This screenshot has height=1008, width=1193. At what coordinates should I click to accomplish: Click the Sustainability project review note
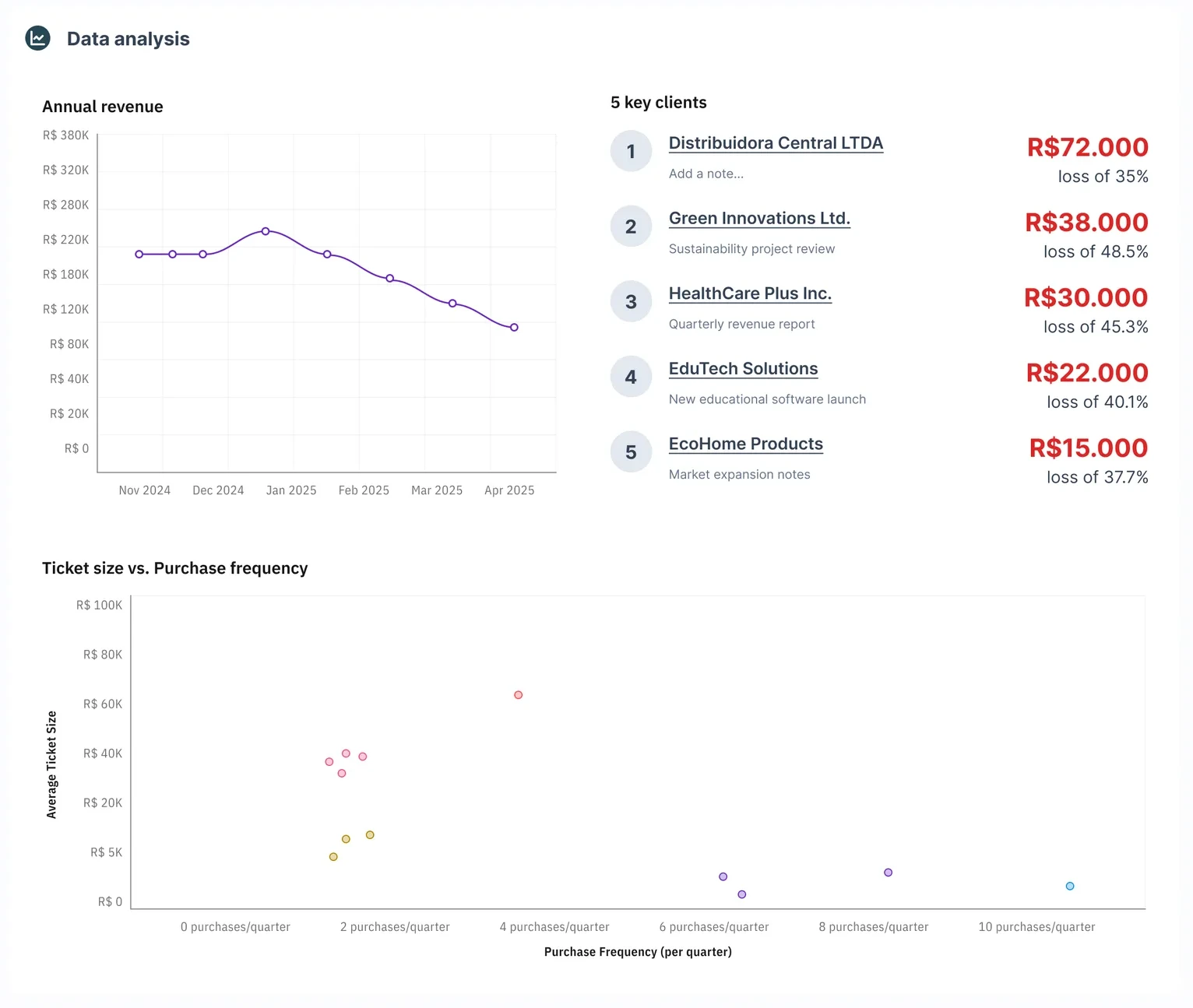point(751,249)
